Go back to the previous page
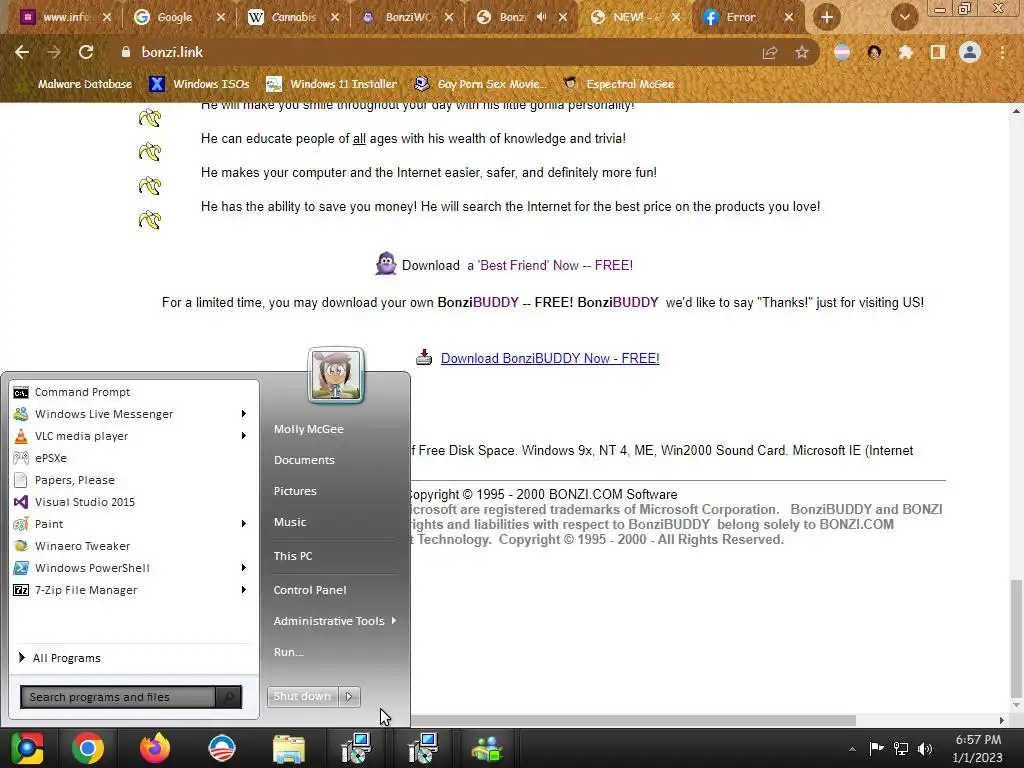 (22, 52)
